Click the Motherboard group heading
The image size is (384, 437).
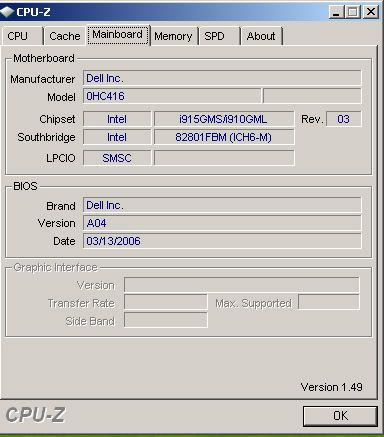44,58
